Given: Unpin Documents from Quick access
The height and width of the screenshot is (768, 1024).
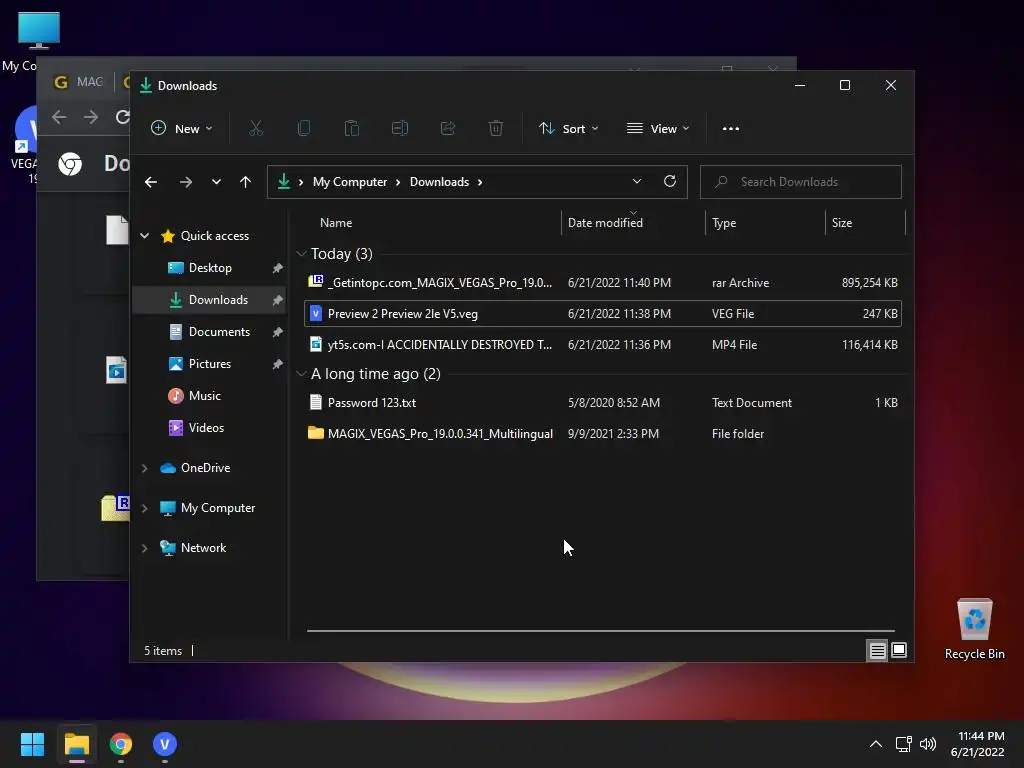Looking at the screenshot, I should [278, 332].
